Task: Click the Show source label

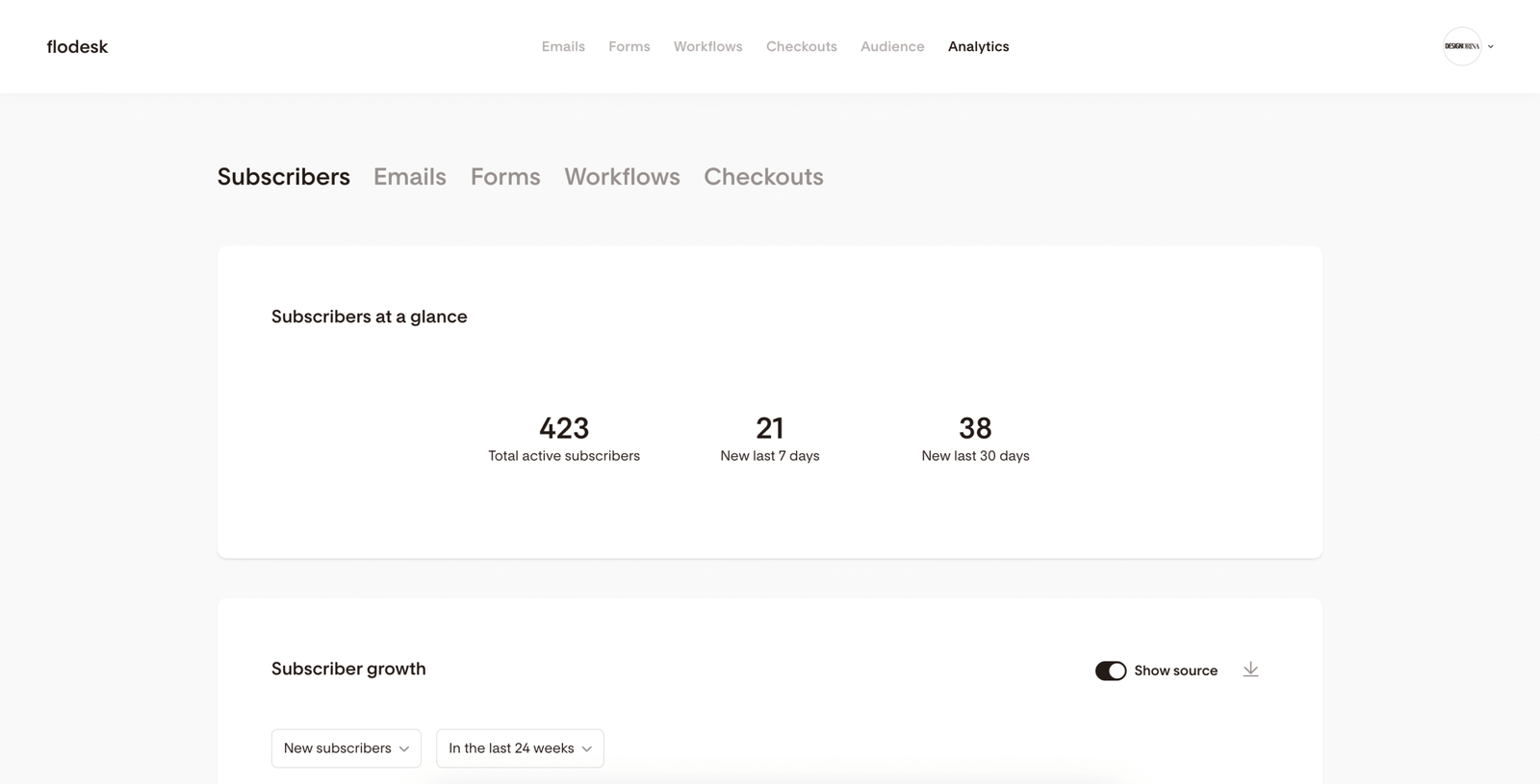Action: click(x=1175, y=670)
